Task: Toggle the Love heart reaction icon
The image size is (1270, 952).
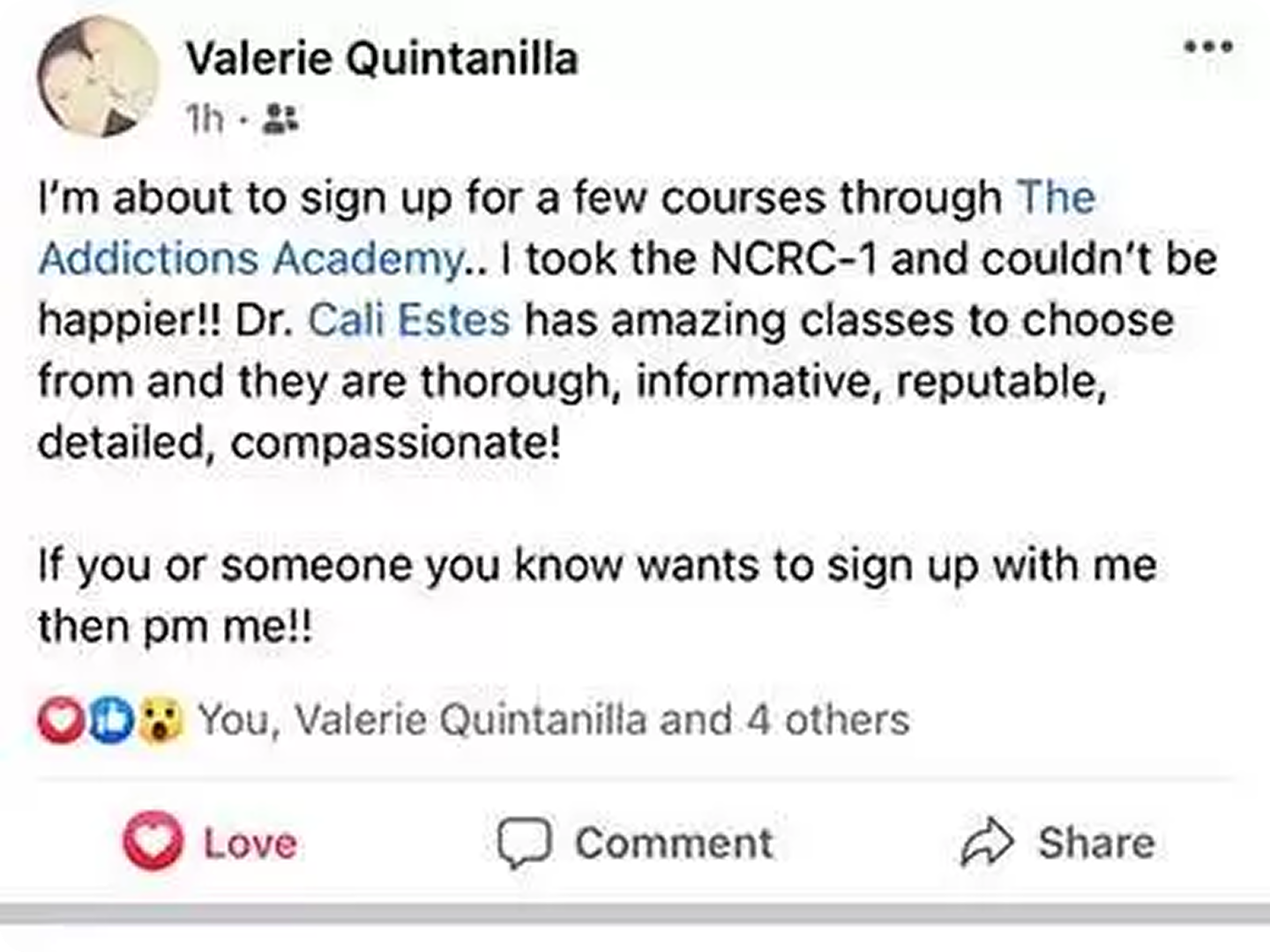Action: [x=153, y=842]
